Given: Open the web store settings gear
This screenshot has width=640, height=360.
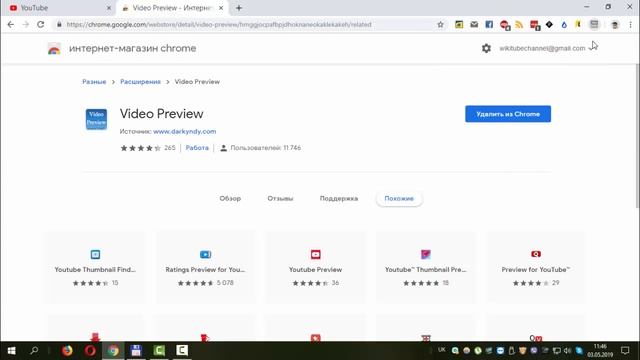Looking at the screenshot, I should click(x=486, y=48).
